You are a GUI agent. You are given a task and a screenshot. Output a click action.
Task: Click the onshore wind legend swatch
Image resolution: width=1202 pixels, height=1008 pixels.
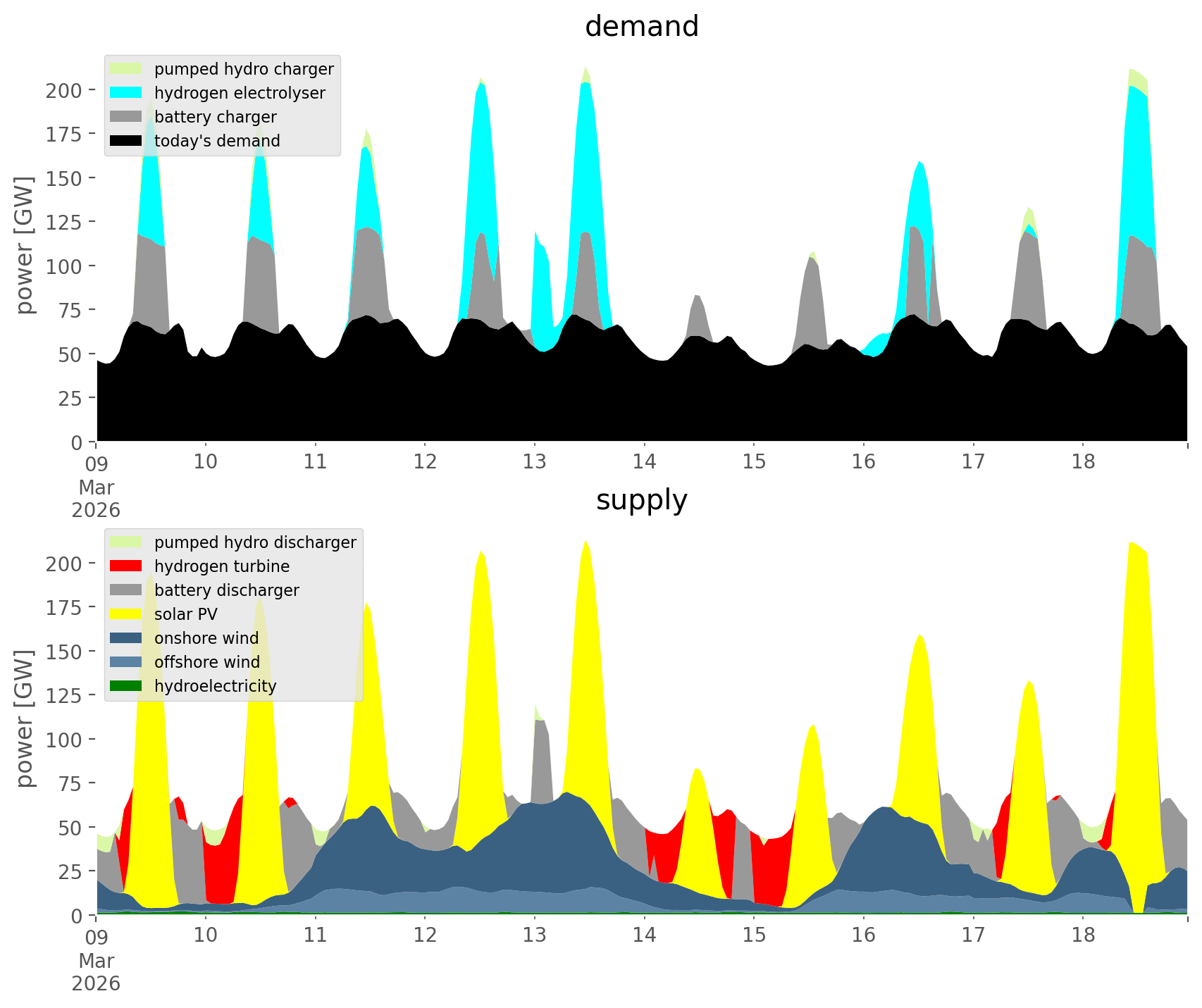tap(126, 638)
